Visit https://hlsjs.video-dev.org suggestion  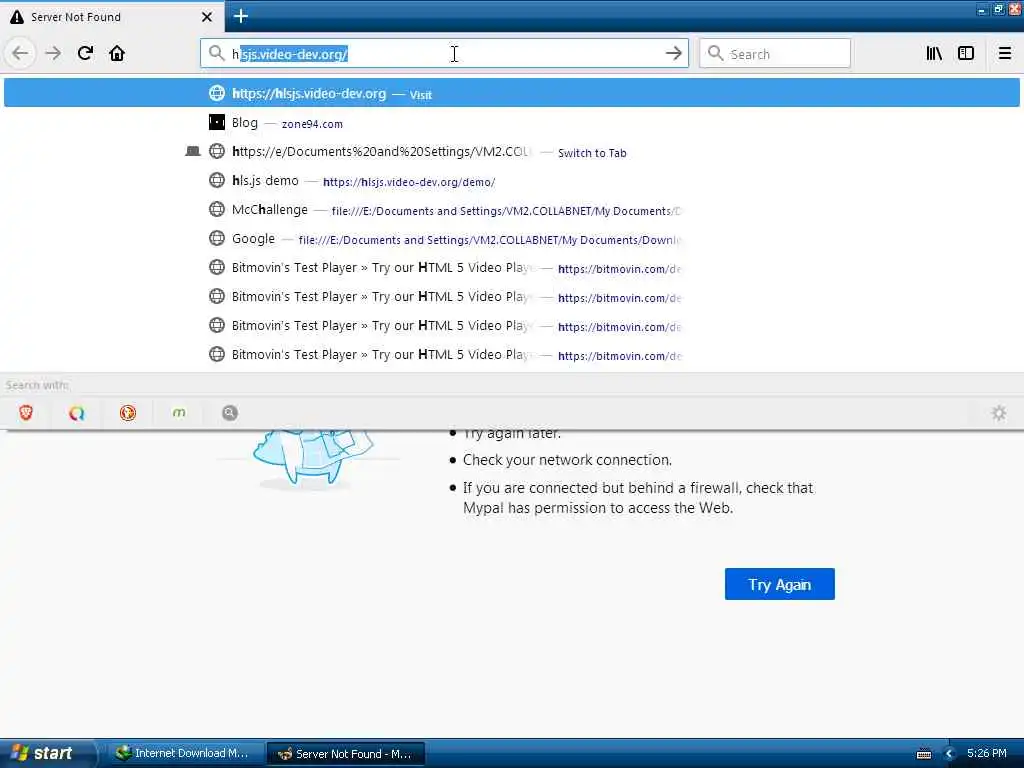point(511,93)
